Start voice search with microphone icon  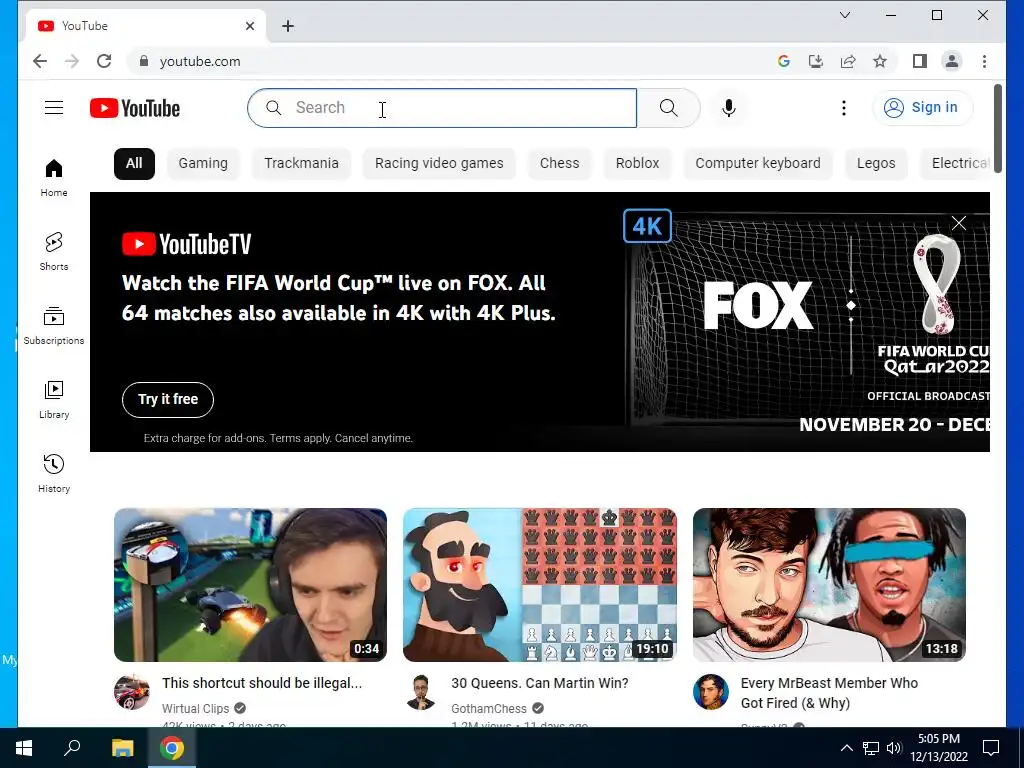tap(729, 108)
